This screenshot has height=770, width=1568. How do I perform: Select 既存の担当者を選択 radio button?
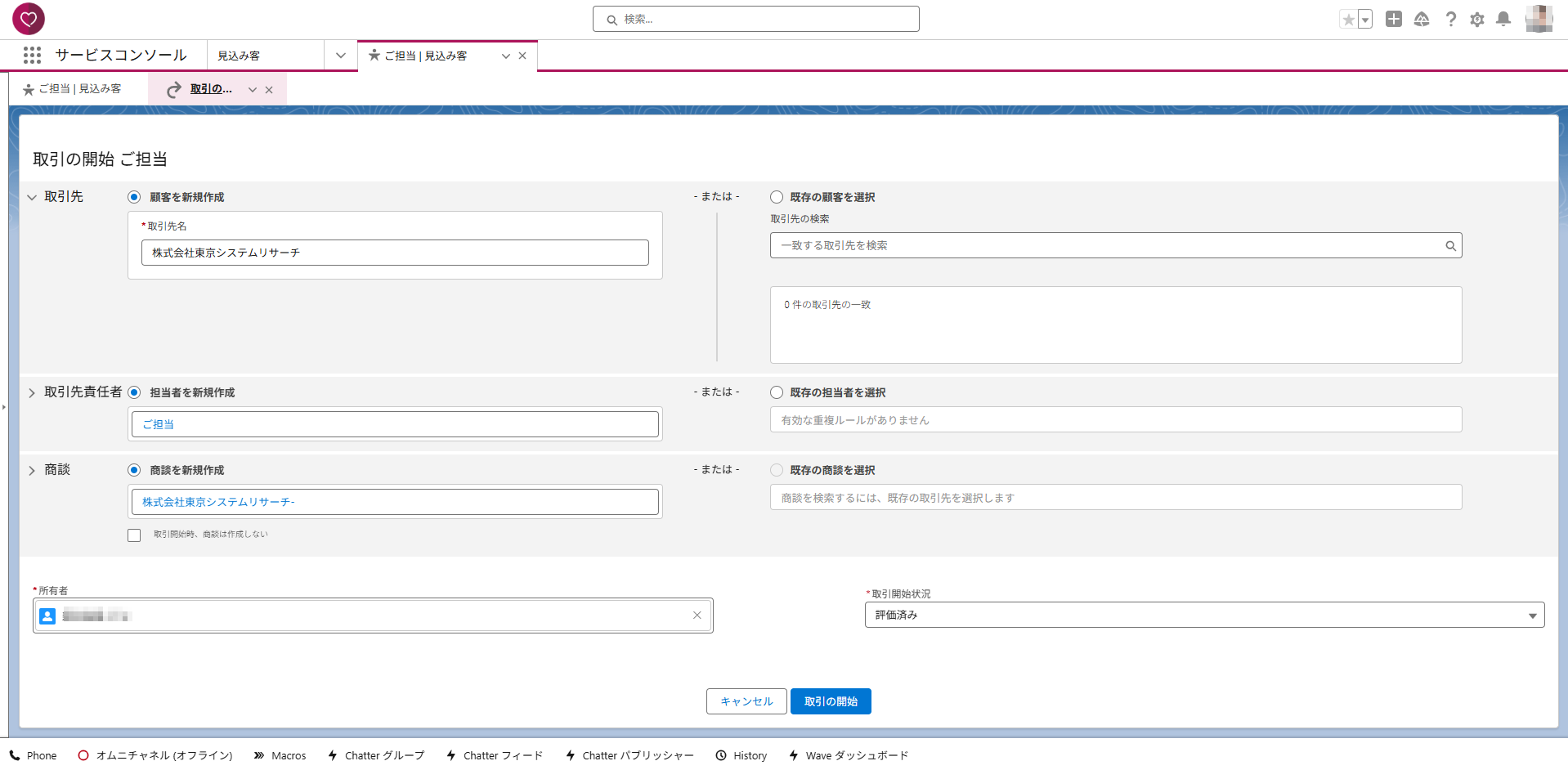(x=777, y=392)
